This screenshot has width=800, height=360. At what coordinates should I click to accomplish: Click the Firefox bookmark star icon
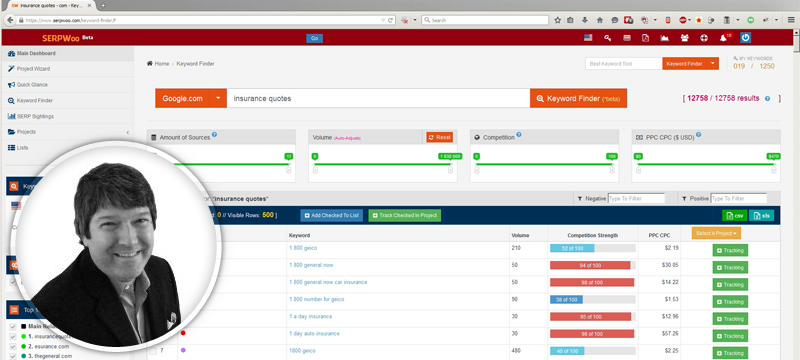tap(557, 20)
